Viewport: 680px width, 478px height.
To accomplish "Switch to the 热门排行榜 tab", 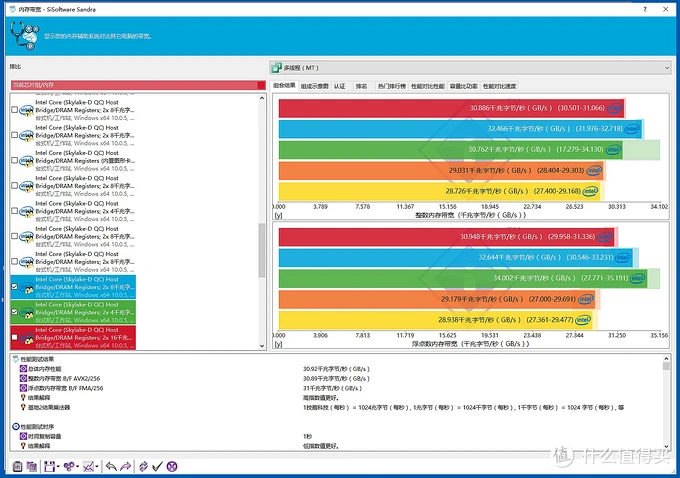I will [x=391, y=86].
